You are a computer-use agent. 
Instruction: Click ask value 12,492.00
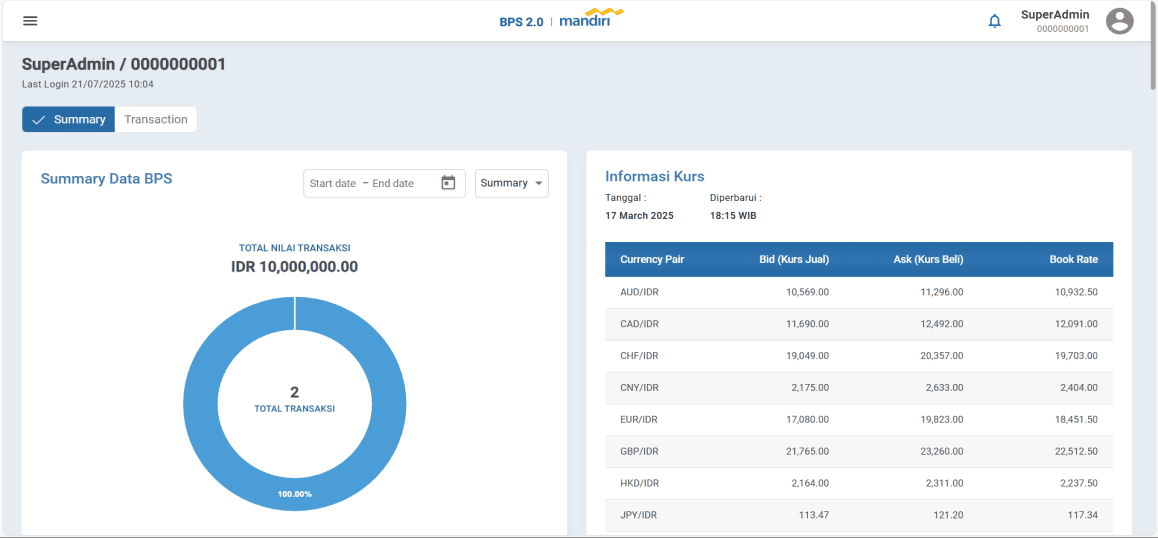point(942,324)
